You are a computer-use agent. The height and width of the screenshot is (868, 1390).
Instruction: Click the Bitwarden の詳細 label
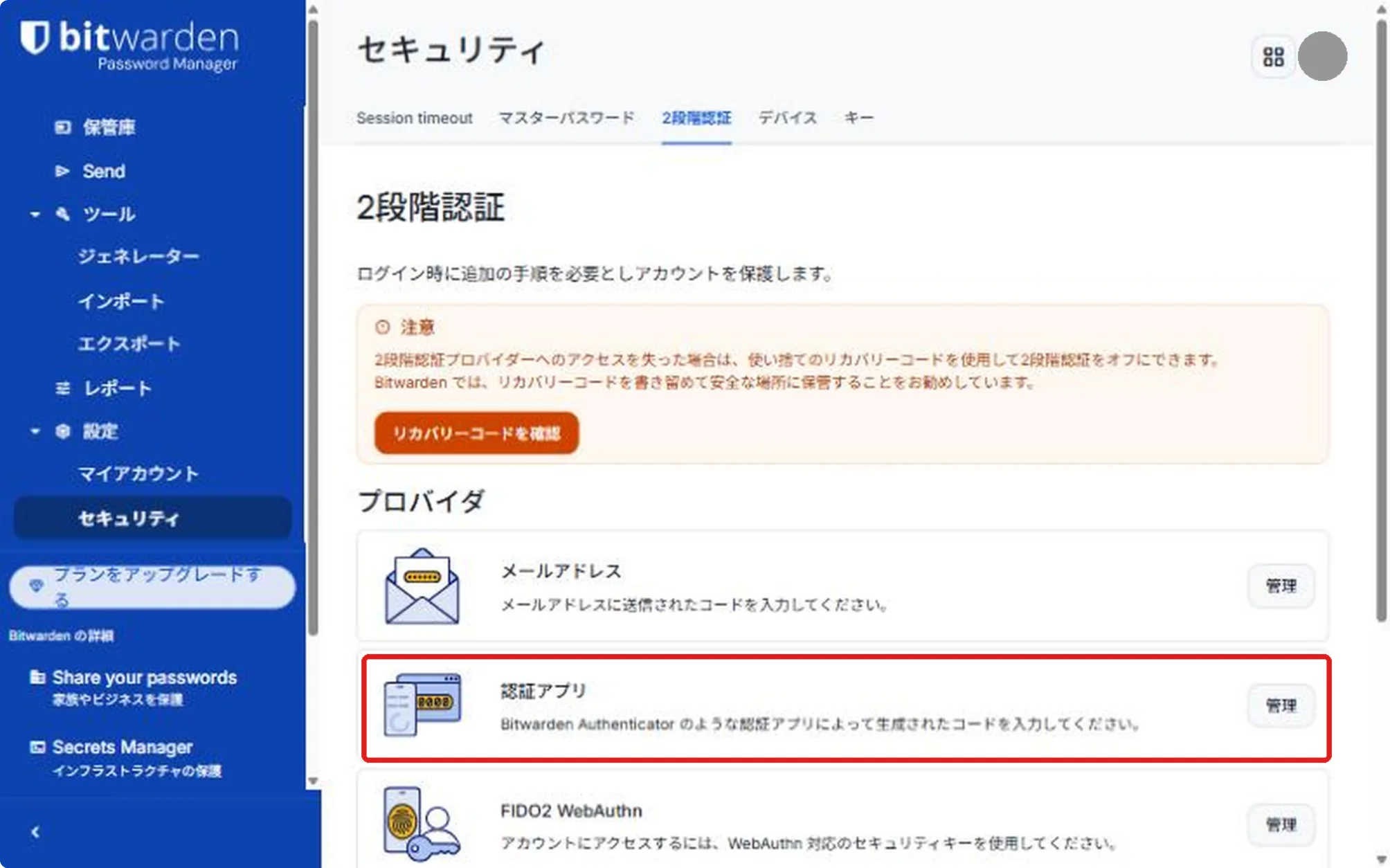coord(61,636)
